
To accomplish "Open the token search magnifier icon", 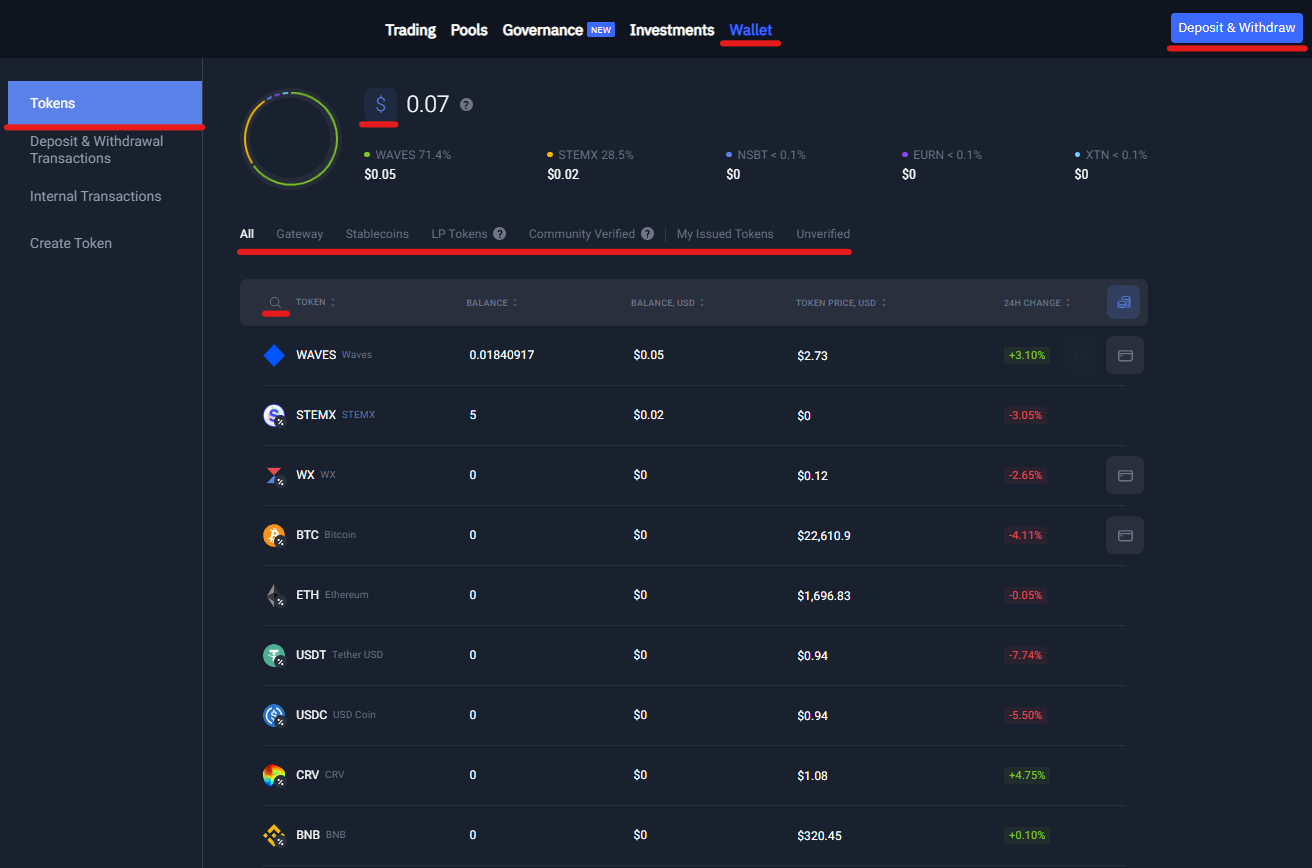I will point(275,302).
